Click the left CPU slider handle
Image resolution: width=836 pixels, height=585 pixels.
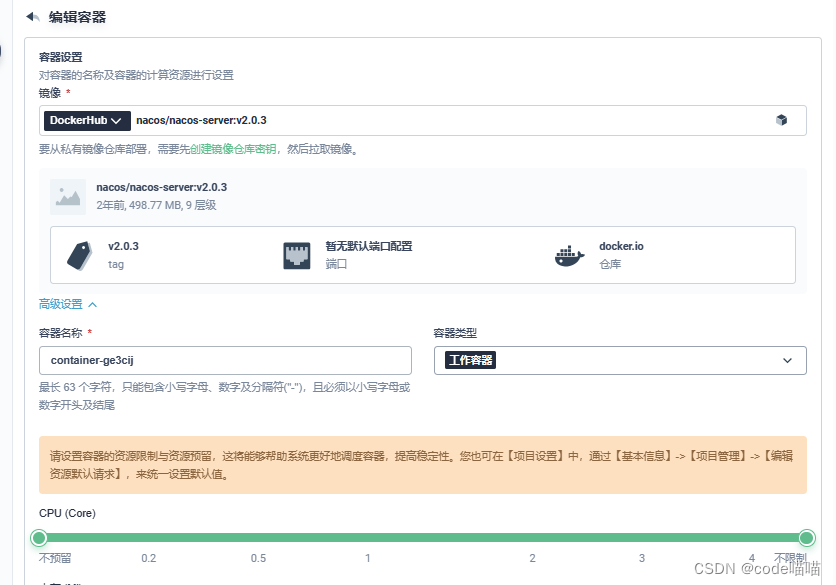click(x=38, y=538)
